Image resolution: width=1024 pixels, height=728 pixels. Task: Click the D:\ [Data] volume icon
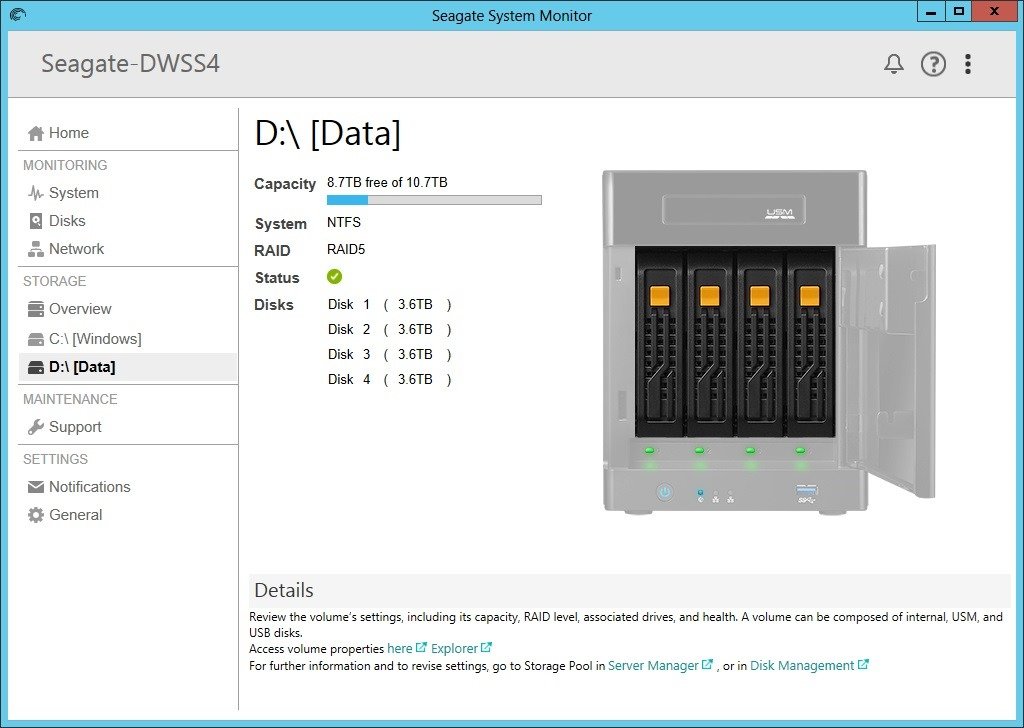[35, 367]
